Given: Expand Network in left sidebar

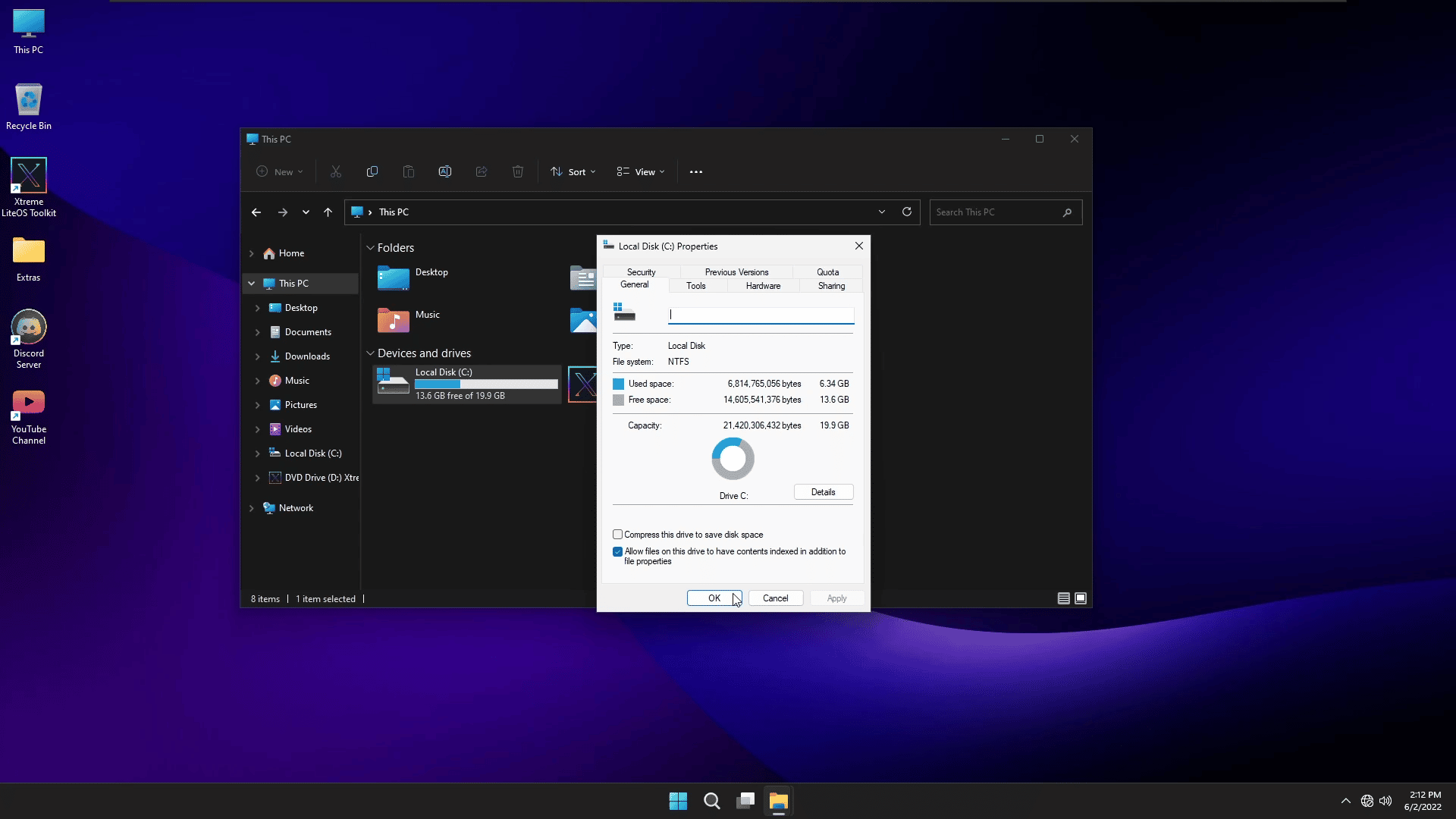Looking at the screenshot, I should (252, 508).
